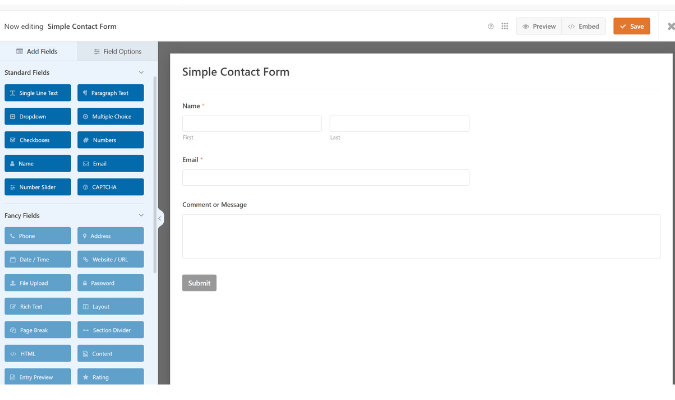Viewport: 675px width, 400px height.
Task: Collapse the sidebar with arrow handle
Action: pyautogui.click(x=160, y=218)
